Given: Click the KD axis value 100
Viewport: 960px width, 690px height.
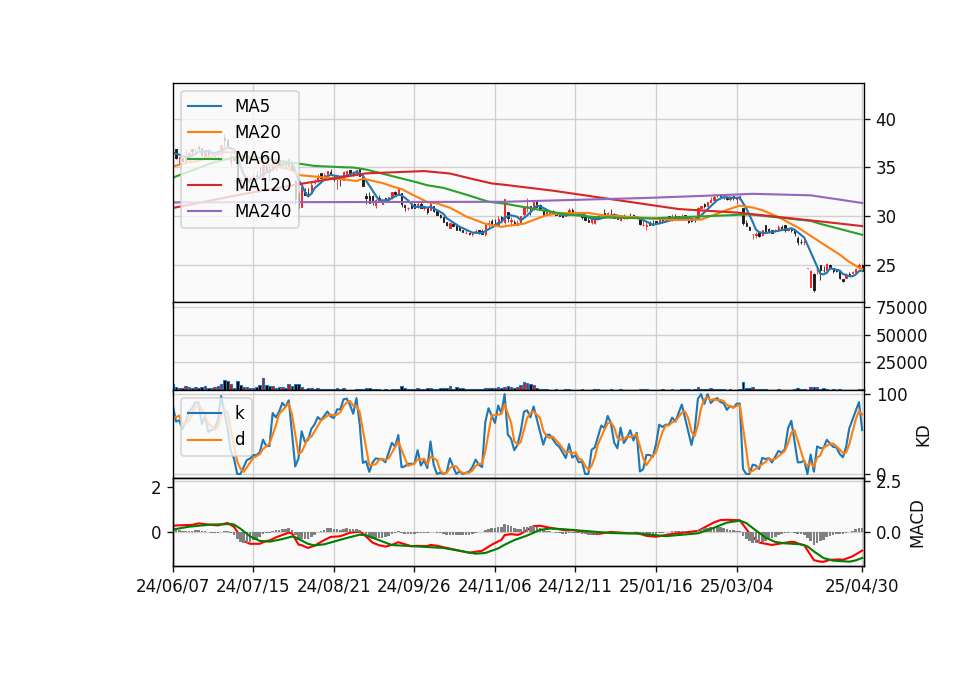Looking at the screenshot, I should [x=892, y=395].
